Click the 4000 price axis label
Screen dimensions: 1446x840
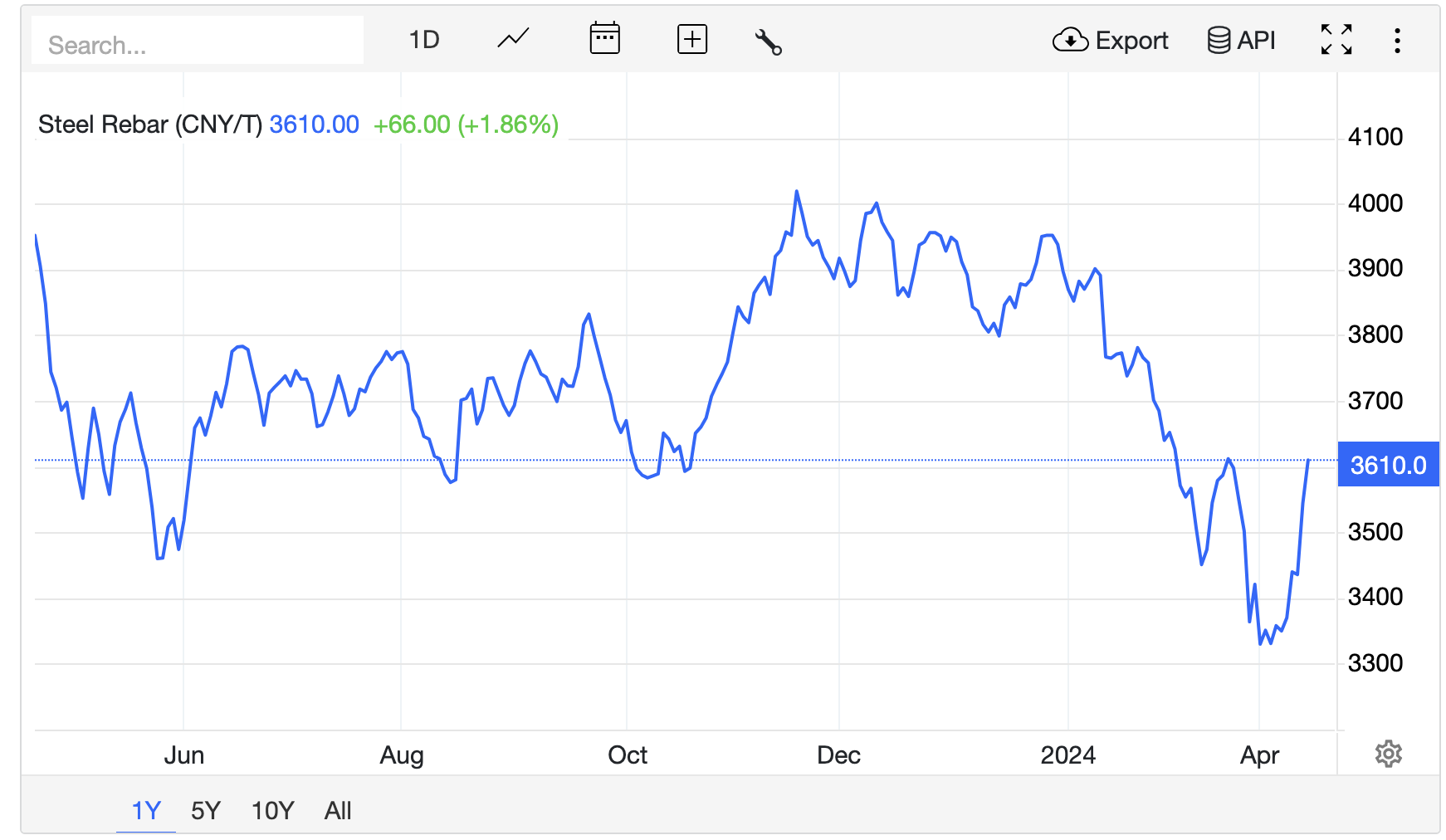pyautogui.click(x=1375, y=203)
